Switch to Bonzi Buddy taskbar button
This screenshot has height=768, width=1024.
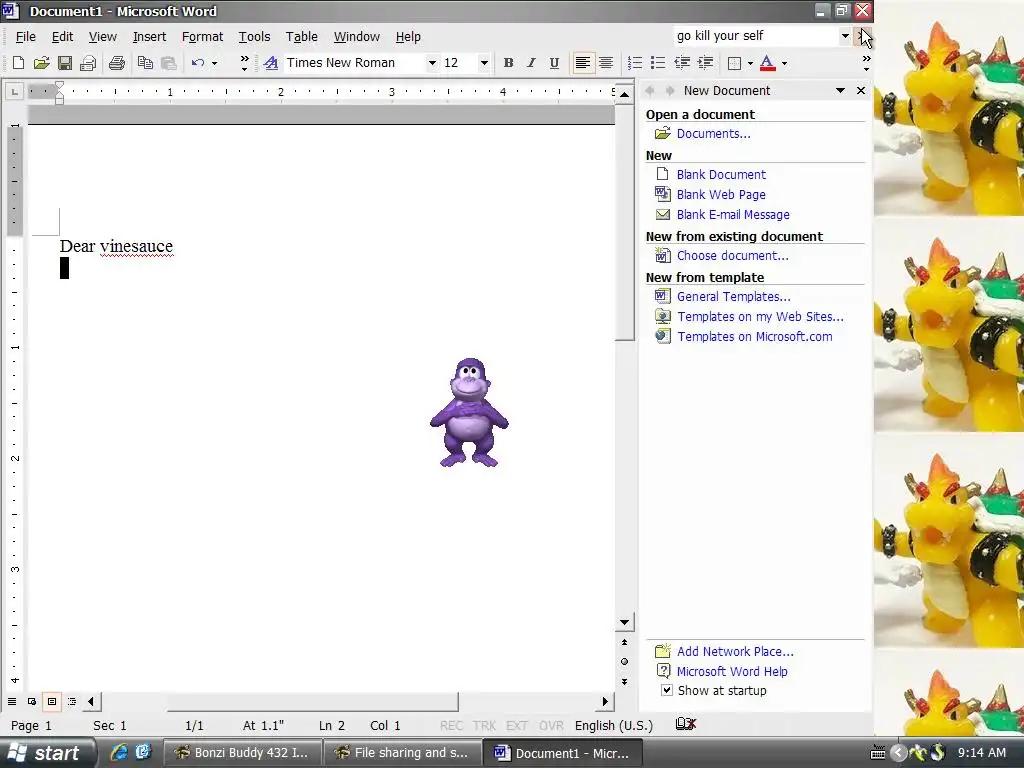[242, 752]
